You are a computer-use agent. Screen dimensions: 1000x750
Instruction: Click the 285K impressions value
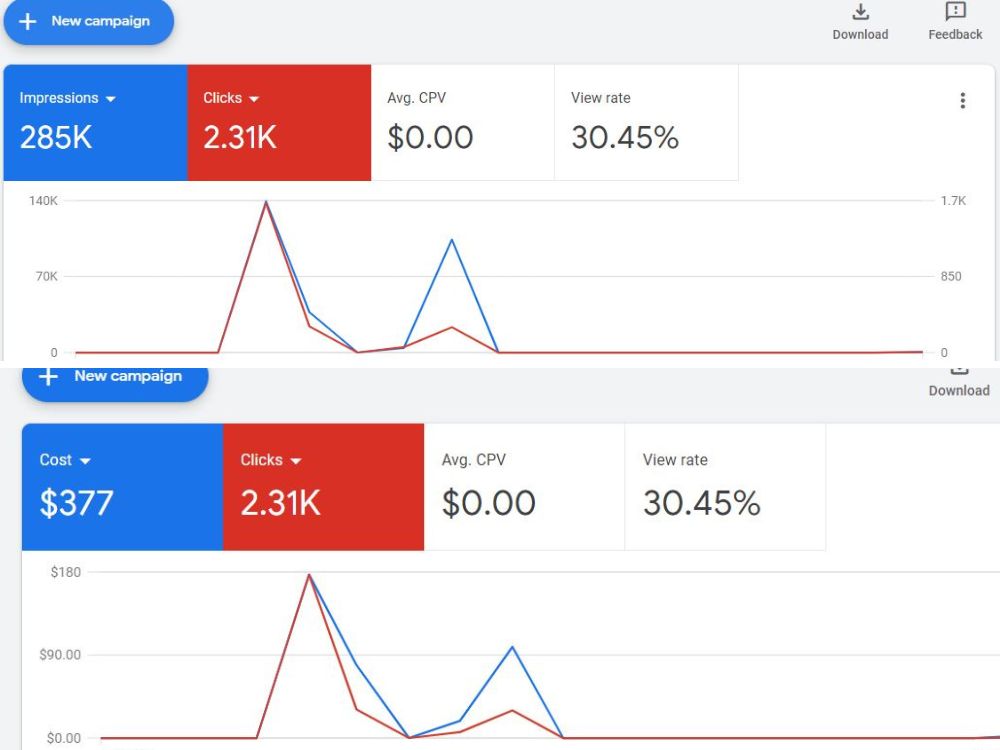pyautogui.click(x=56, y=137)
